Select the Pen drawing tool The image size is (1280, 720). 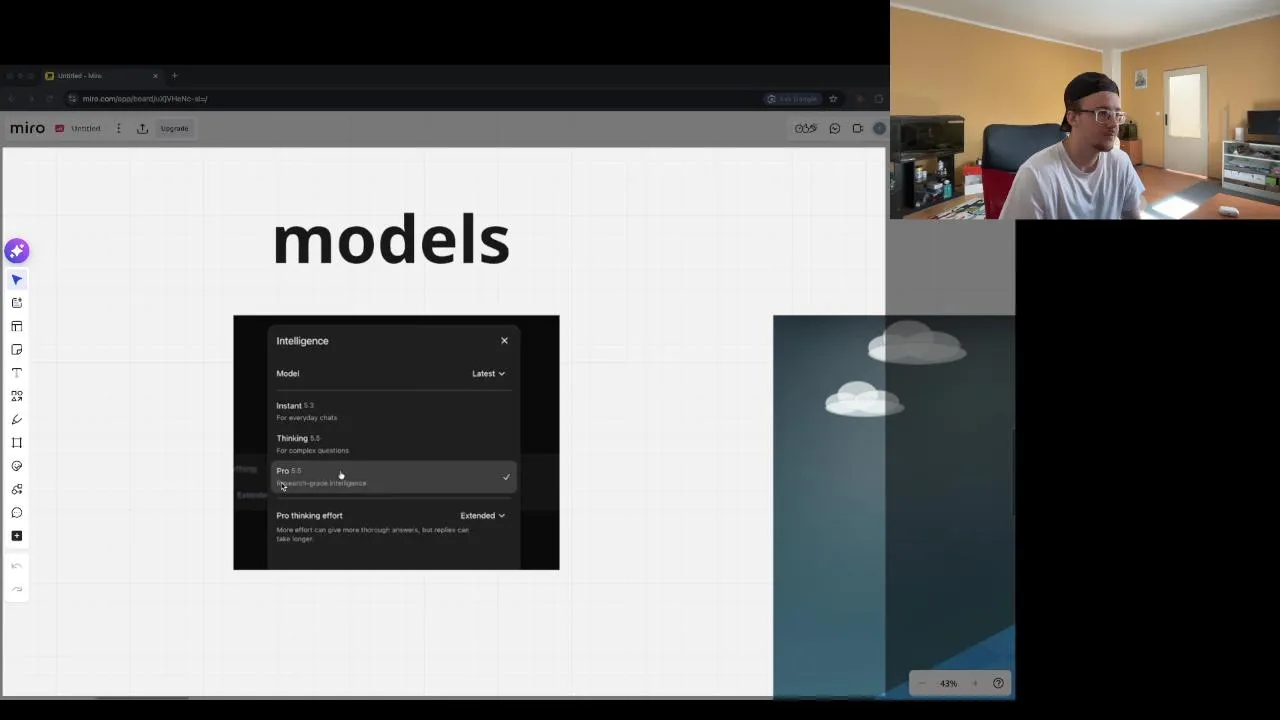(17, 420)
